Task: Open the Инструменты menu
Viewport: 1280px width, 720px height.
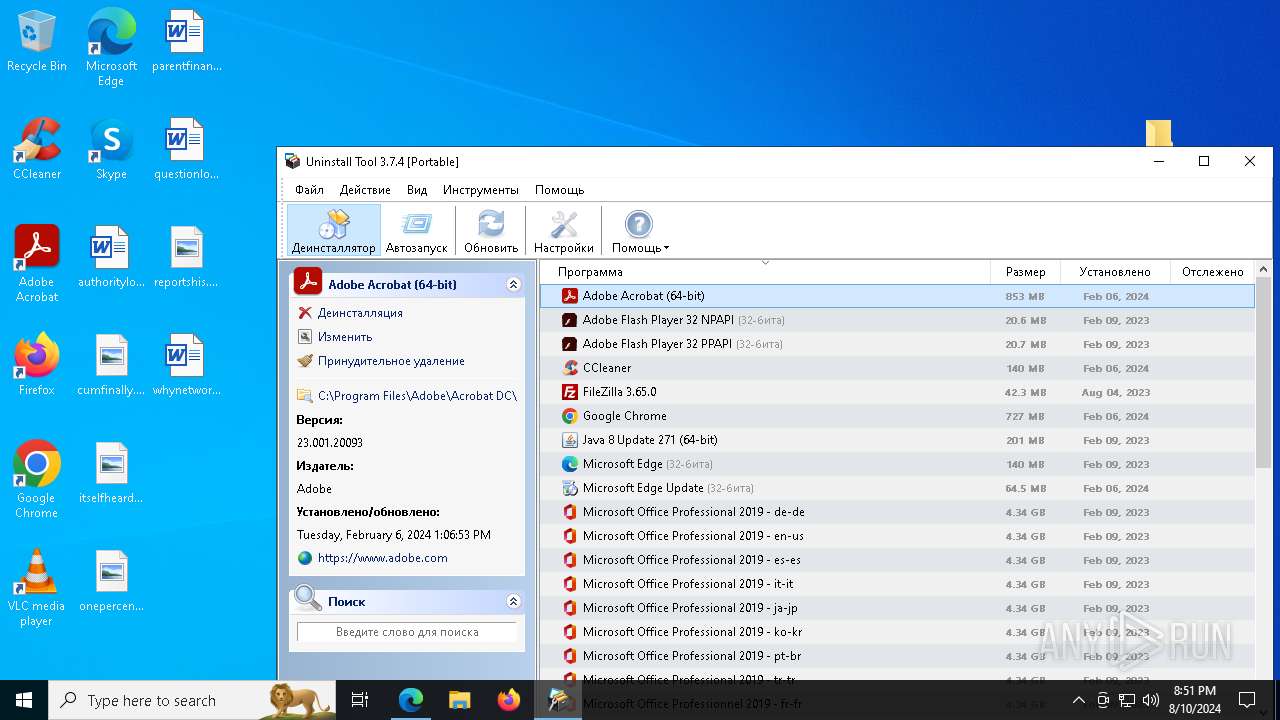Action: (481, 190)
